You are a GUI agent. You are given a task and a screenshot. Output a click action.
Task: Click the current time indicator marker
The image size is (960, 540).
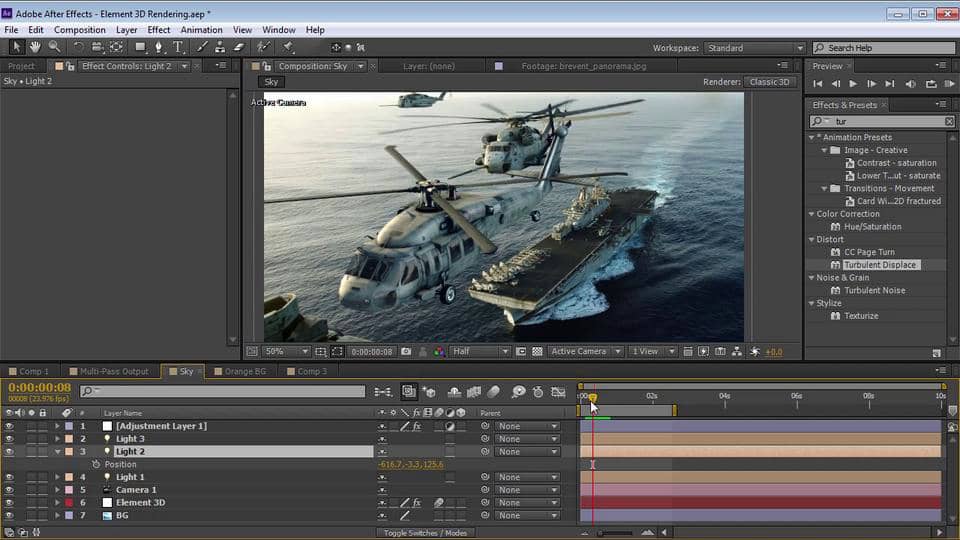593,398
